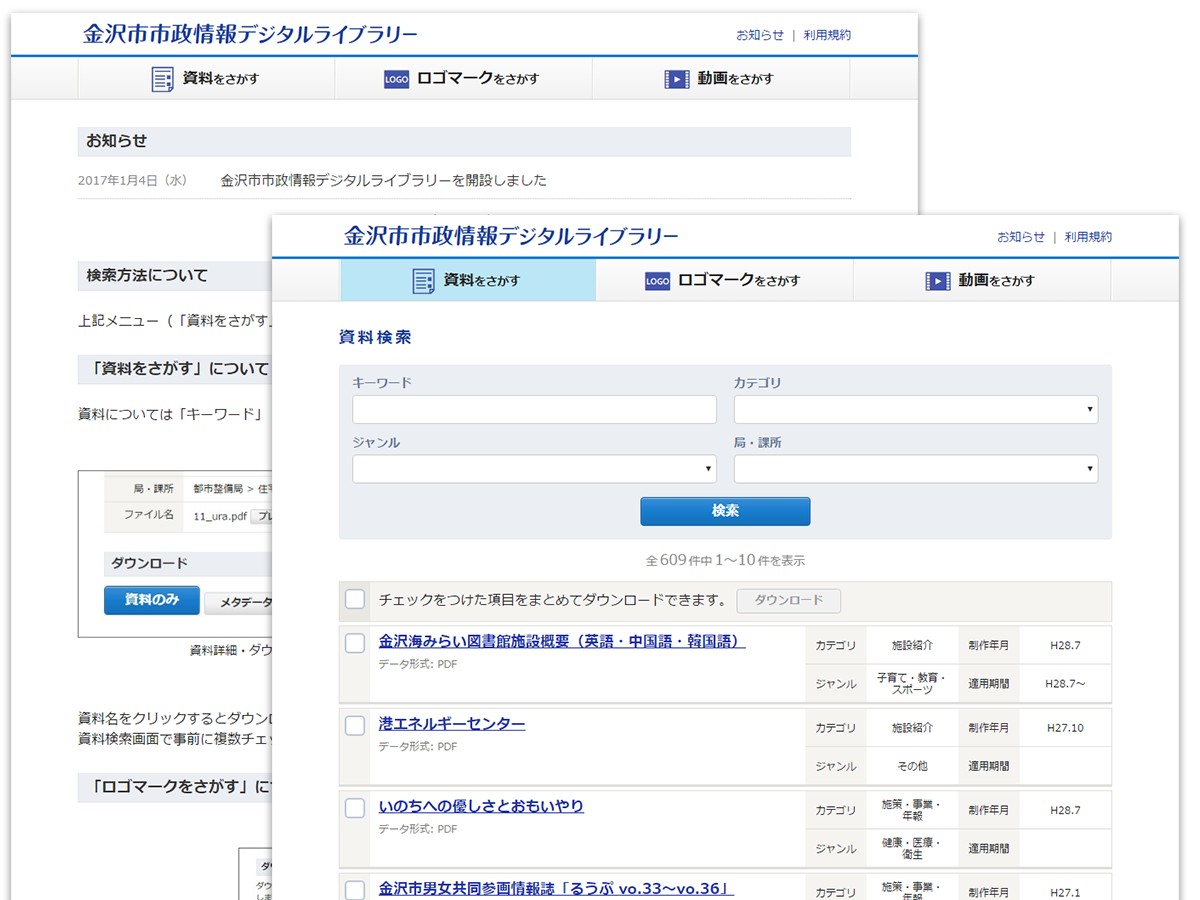
Task: Open 金沢市男女共同参画情報誌「るうぷ」 link
Action: pos(556,888)
